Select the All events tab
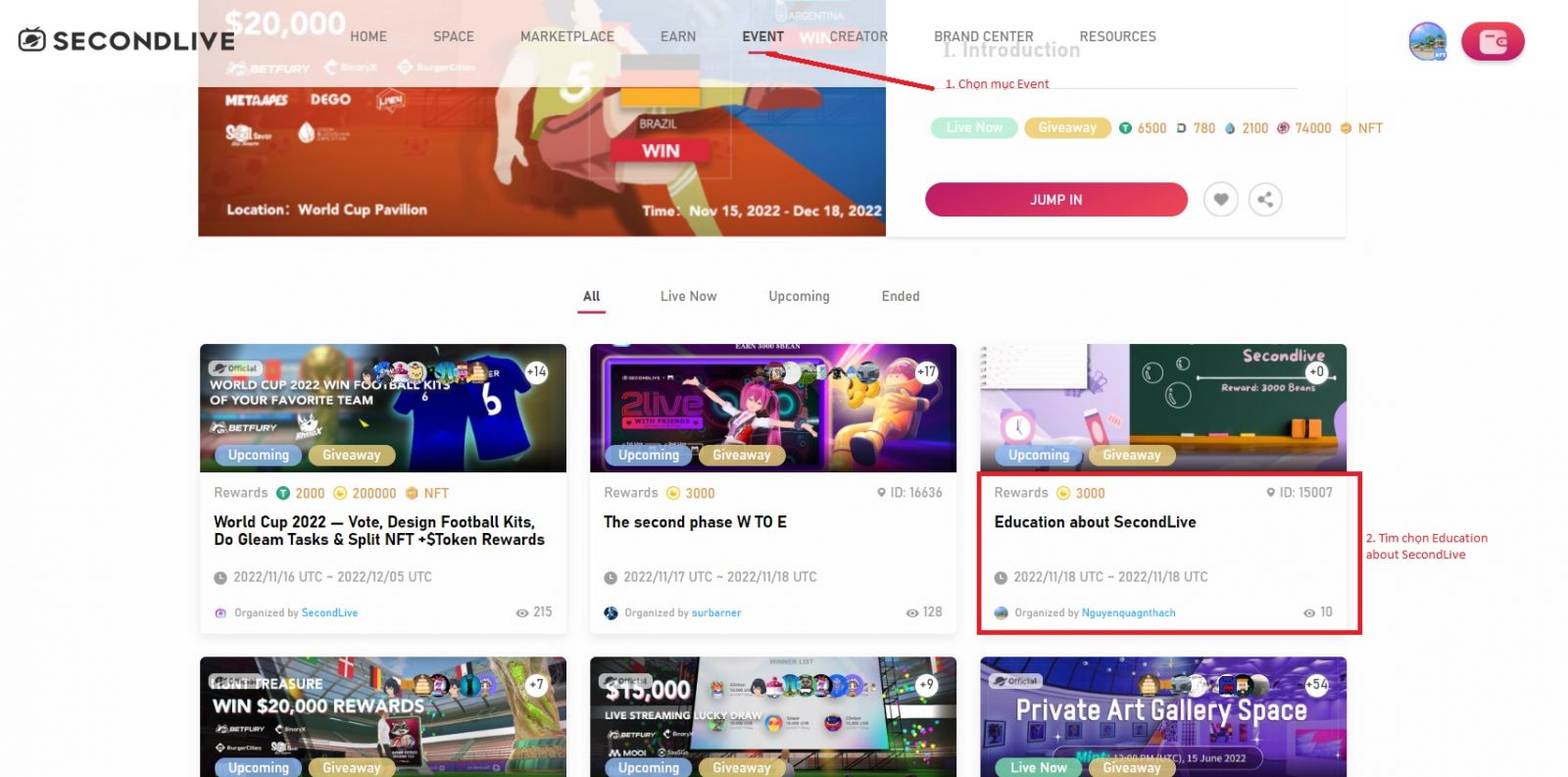This screenshot has height=777, width=1568. tap(592, 296)
